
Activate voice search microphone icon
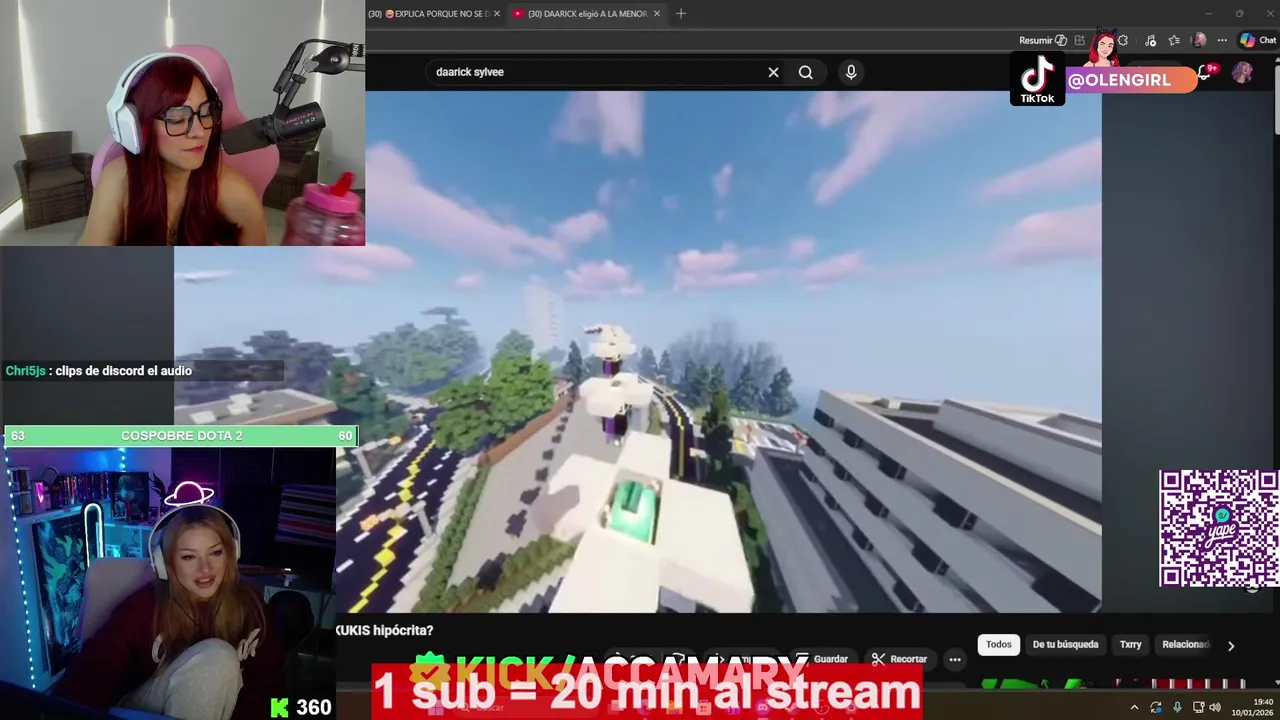point(851,72)
